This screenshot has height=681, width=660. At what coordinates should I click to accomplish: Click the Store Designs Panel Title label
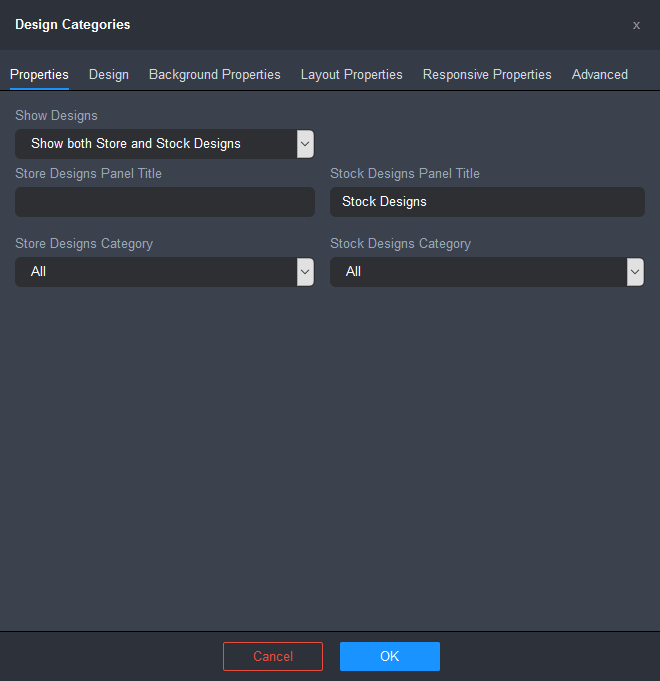(x=89, y=174)
